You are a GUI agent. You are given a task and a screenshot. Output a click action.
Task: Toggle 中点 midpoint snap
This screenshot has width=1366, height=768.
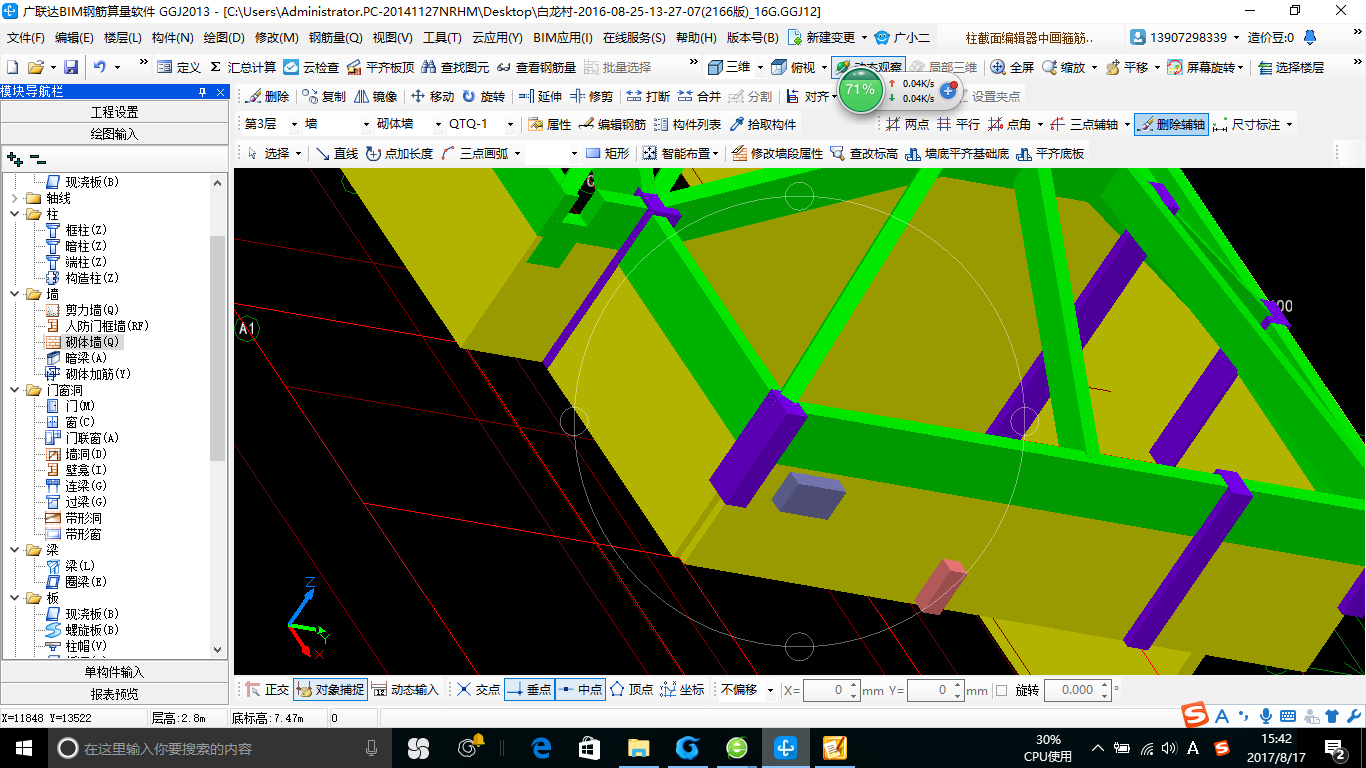tap(580, 690)
